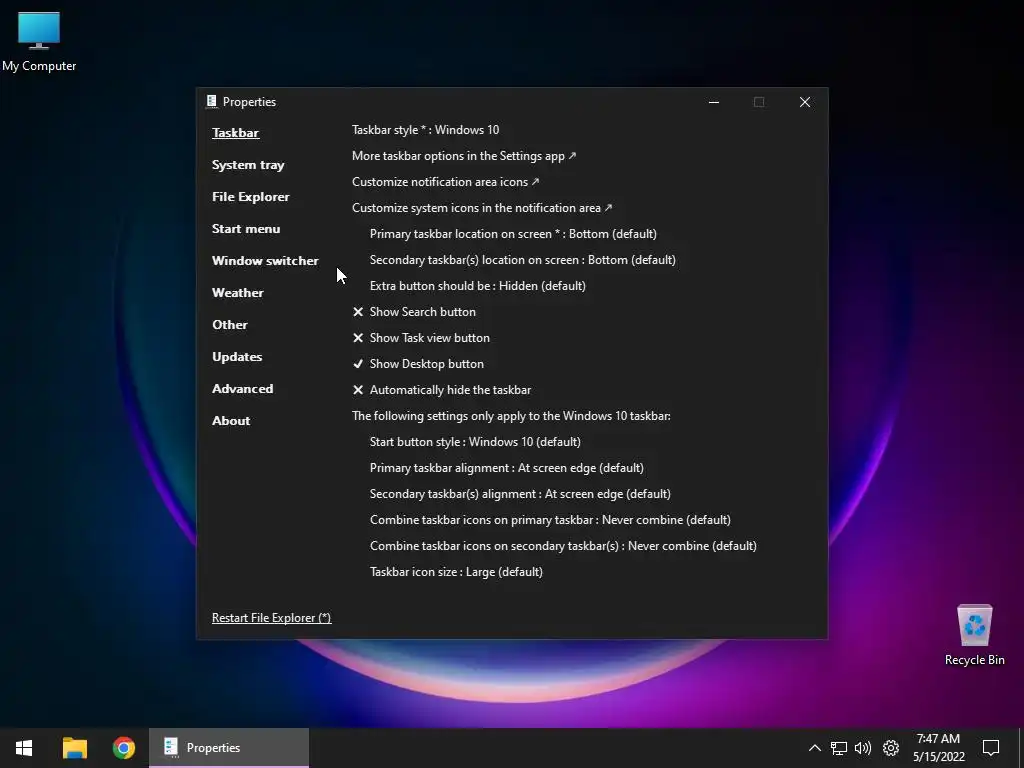Open the Updates section
Viewport: 1024px width, 768px height.
pyautogui.click(x=237, y=357)
